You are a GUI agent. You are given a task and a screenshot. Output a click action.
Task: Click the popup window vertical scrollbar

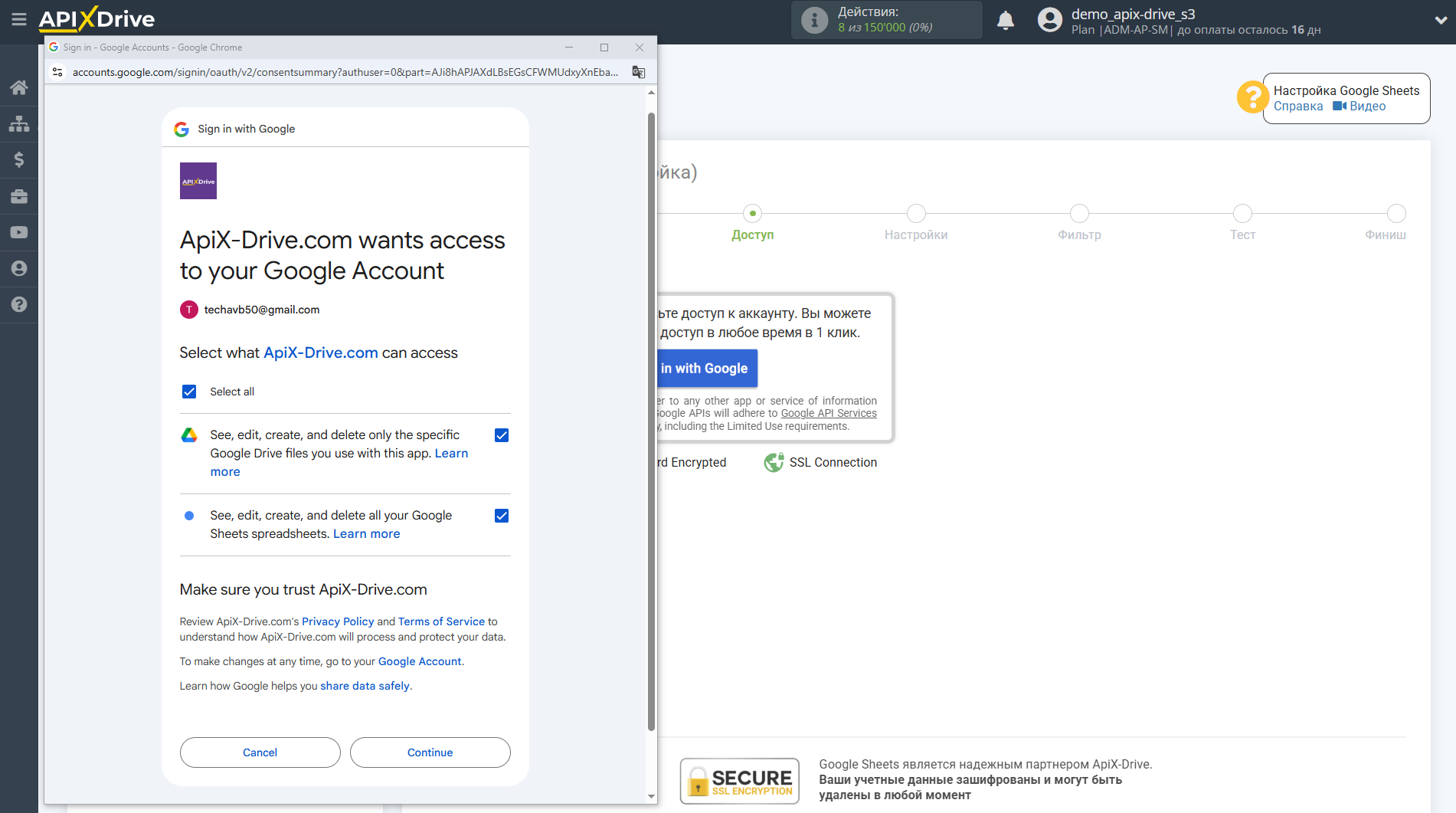tap(651, 421)
